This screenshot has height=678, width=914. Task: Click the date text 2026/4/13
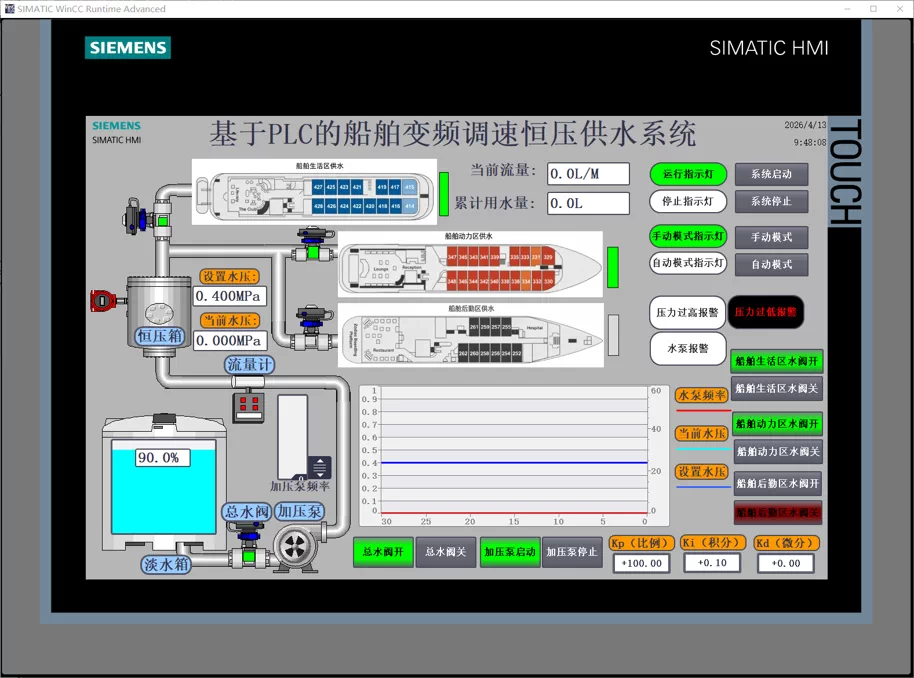click(x=805, y=125)
